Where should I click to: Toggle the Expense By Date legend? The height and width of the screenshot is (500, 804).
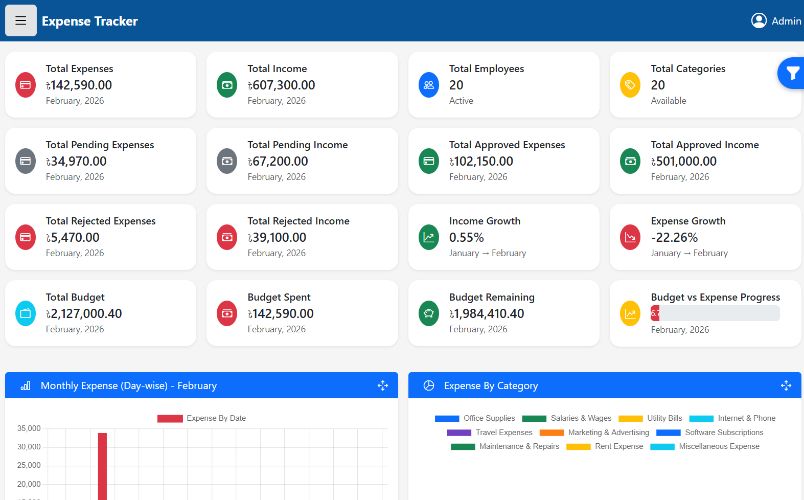[x=202, y=418]
